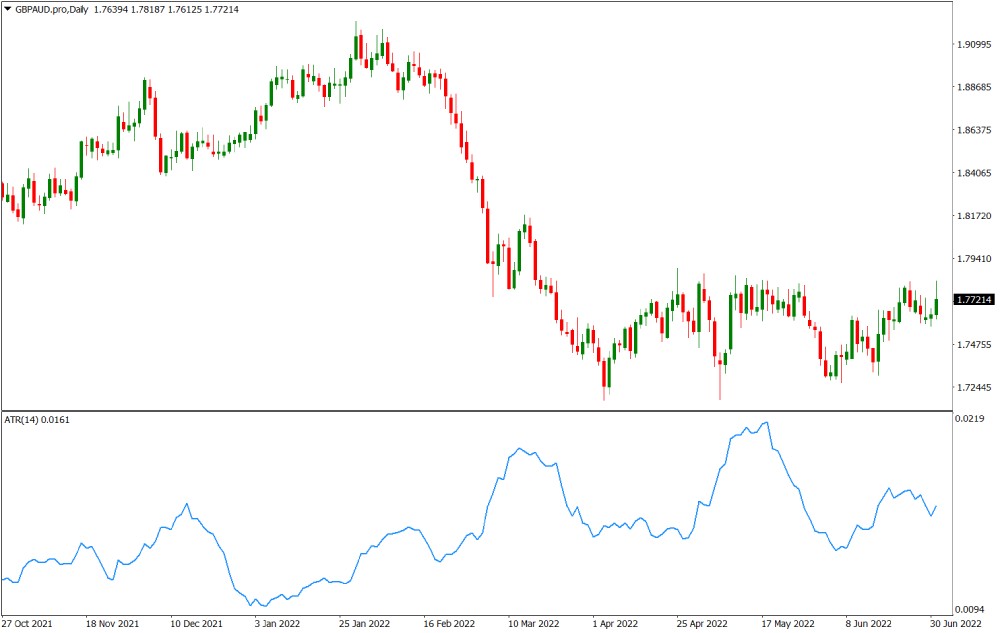Click the 8 Jun 2022 date label

(x=869, y=623)
